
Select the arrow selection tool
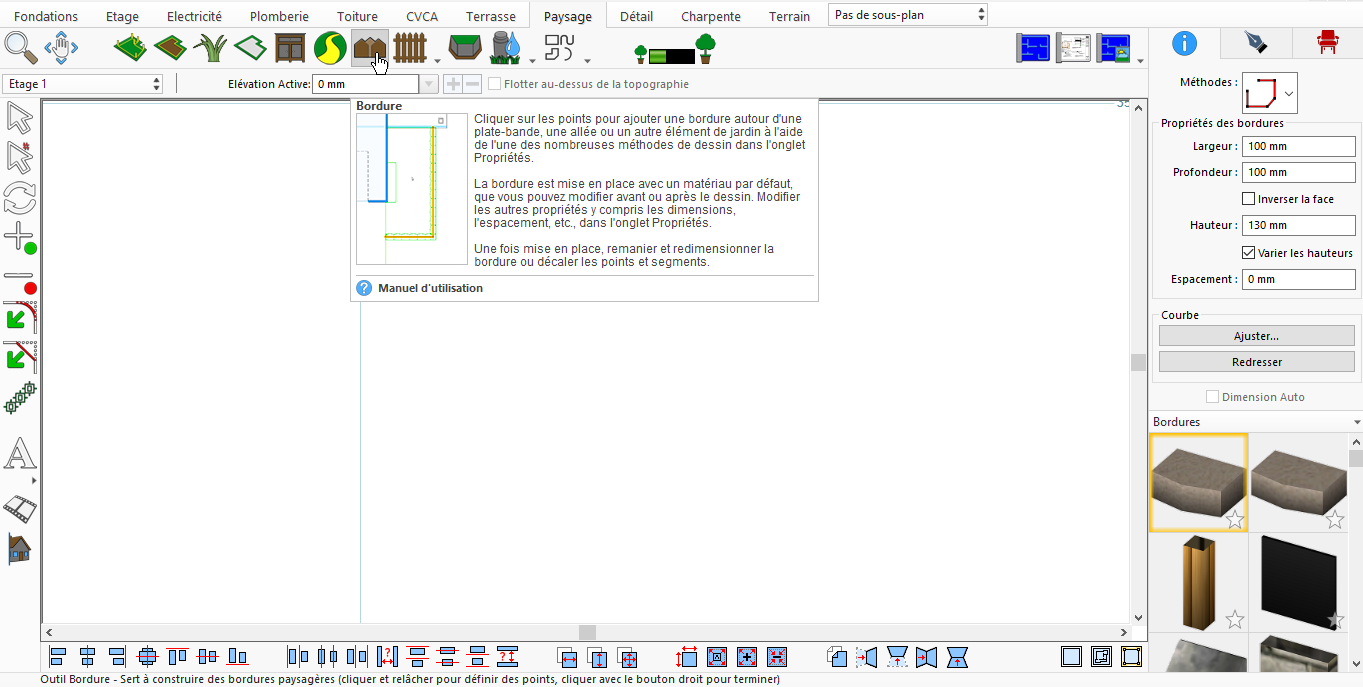(20, 118)
